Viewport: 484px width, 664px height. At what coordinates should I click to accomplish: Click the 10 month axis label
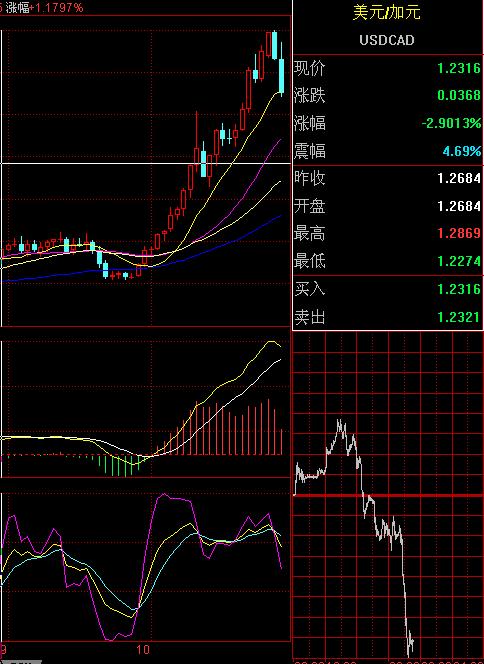[143, 650]
